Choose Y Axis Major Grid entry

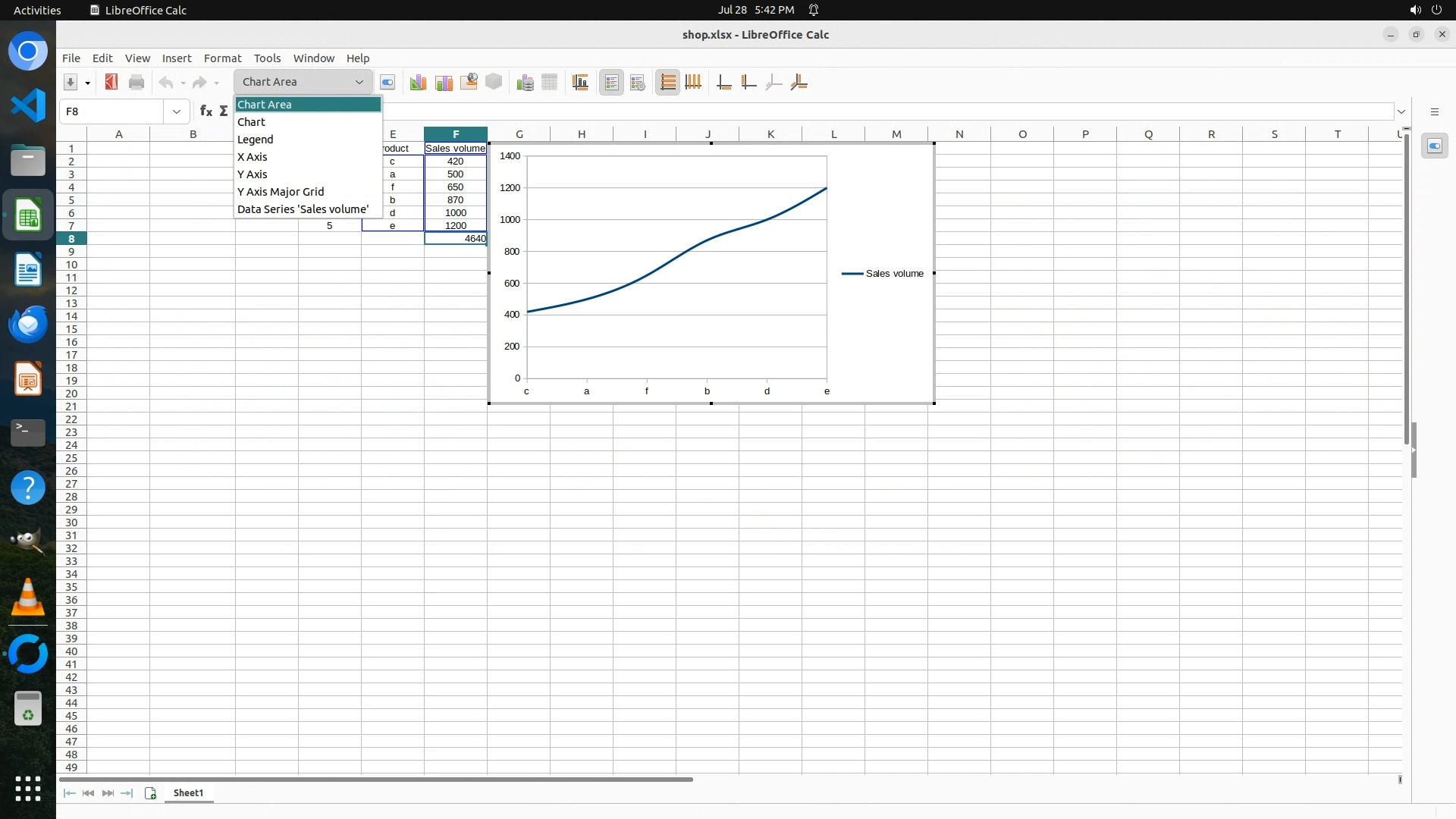point(281,192)
